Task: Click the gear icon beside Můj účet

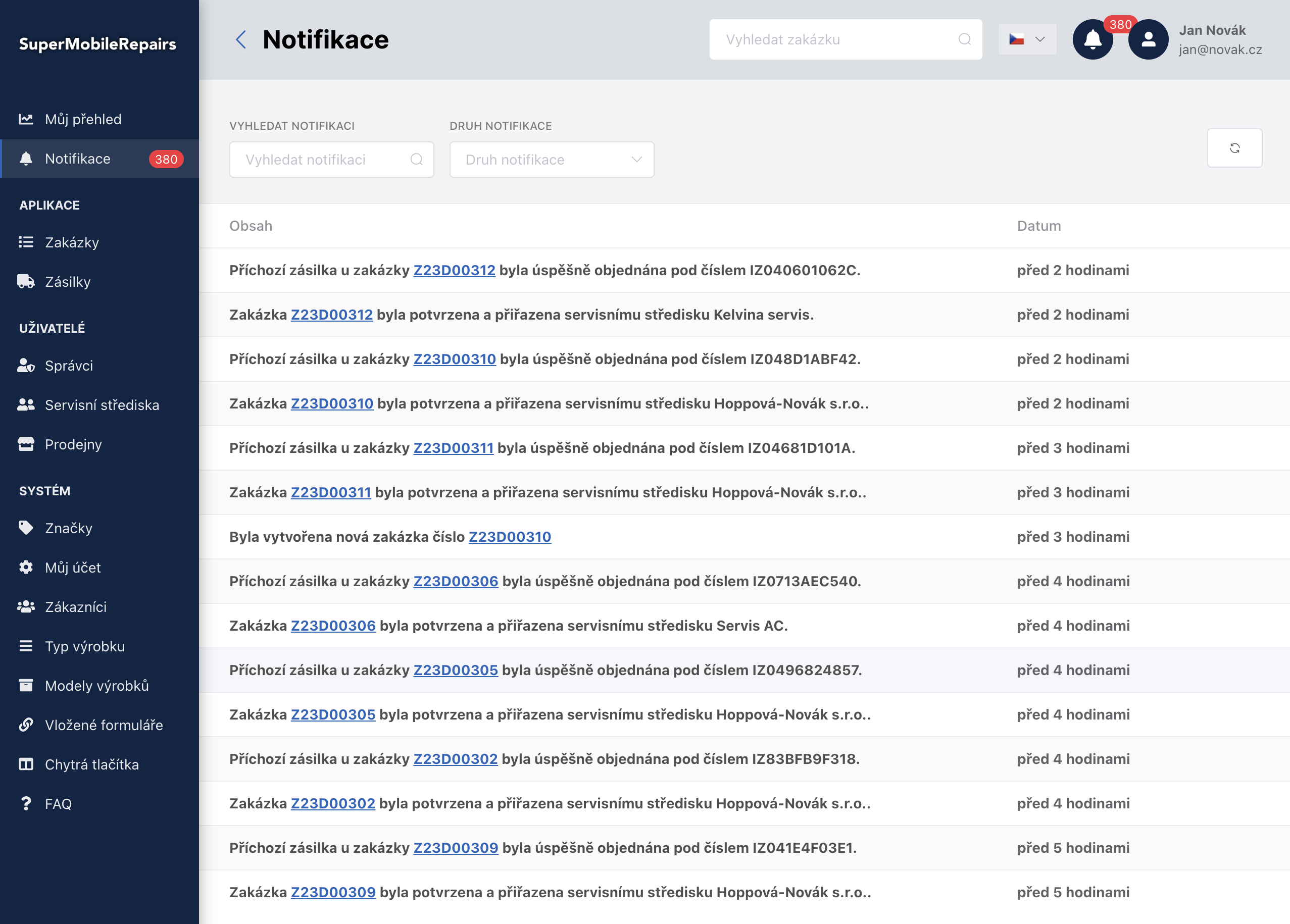Action: (26, 567)
